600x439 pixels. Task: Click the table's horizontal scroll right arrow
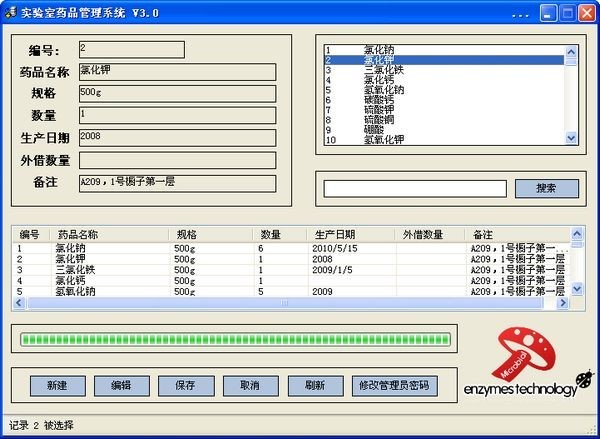tap(562, 303)
